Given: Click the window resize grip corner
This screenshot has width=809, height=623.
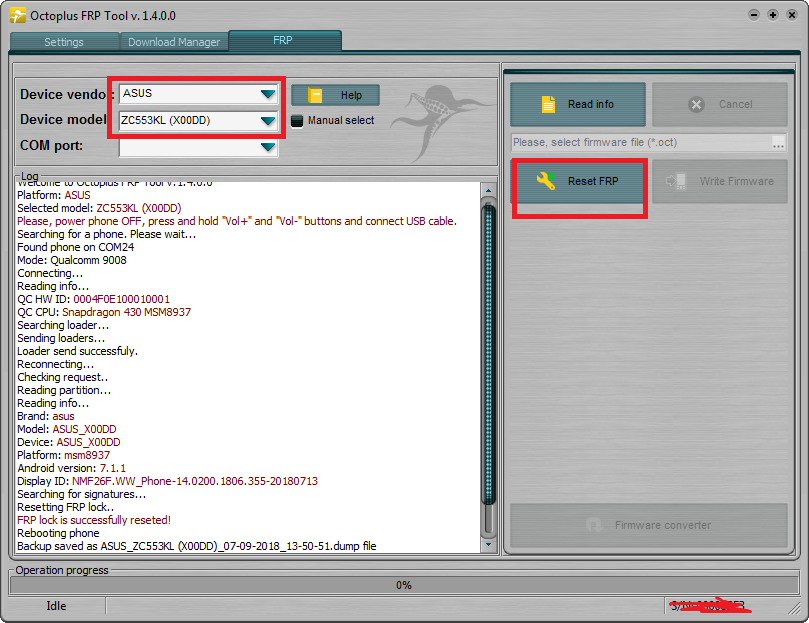Looking at the screenshot, I should 794,609.
